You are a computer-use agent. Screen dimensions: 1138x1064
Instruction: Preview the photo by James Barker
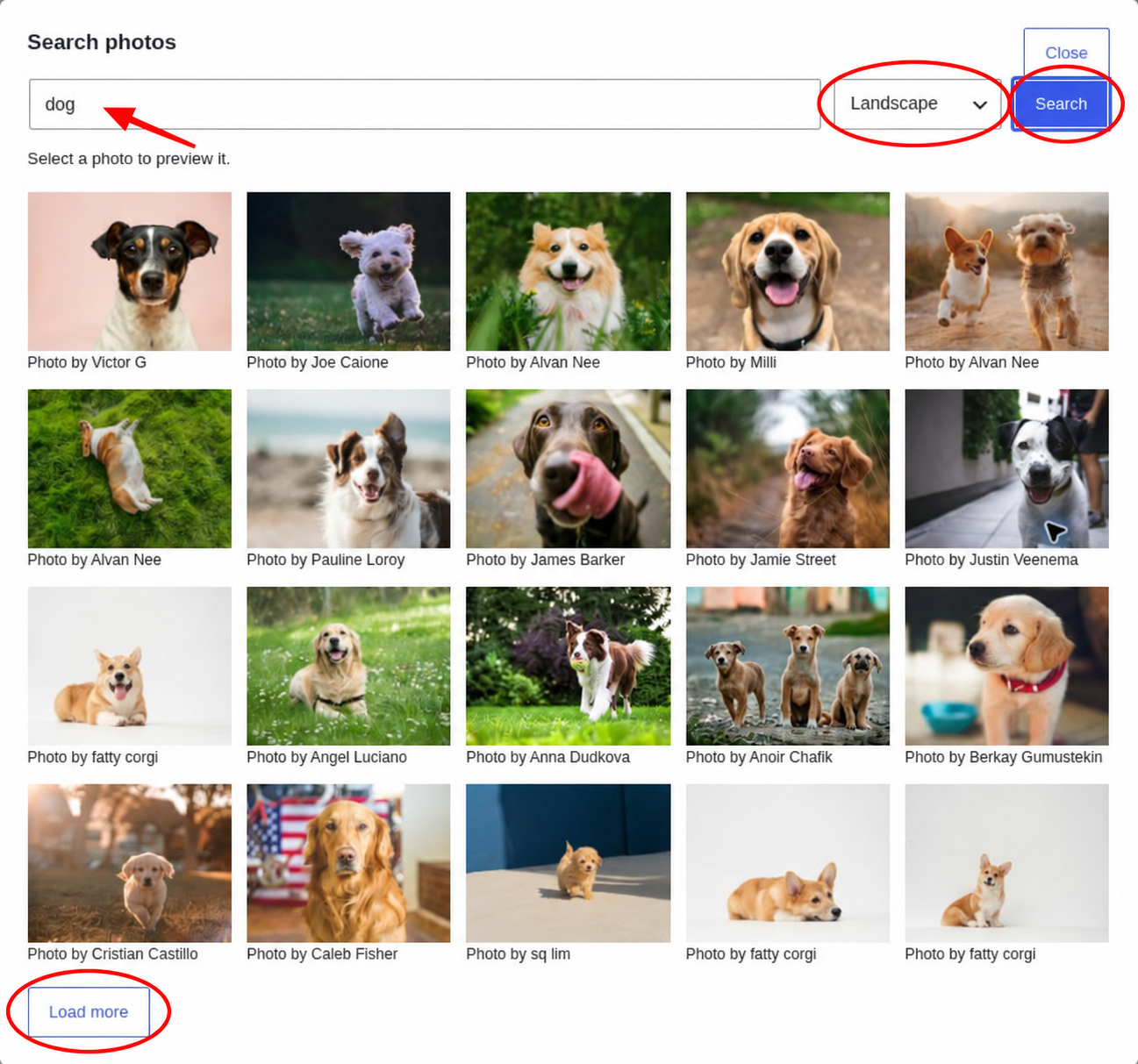click(x=569, y=469)
